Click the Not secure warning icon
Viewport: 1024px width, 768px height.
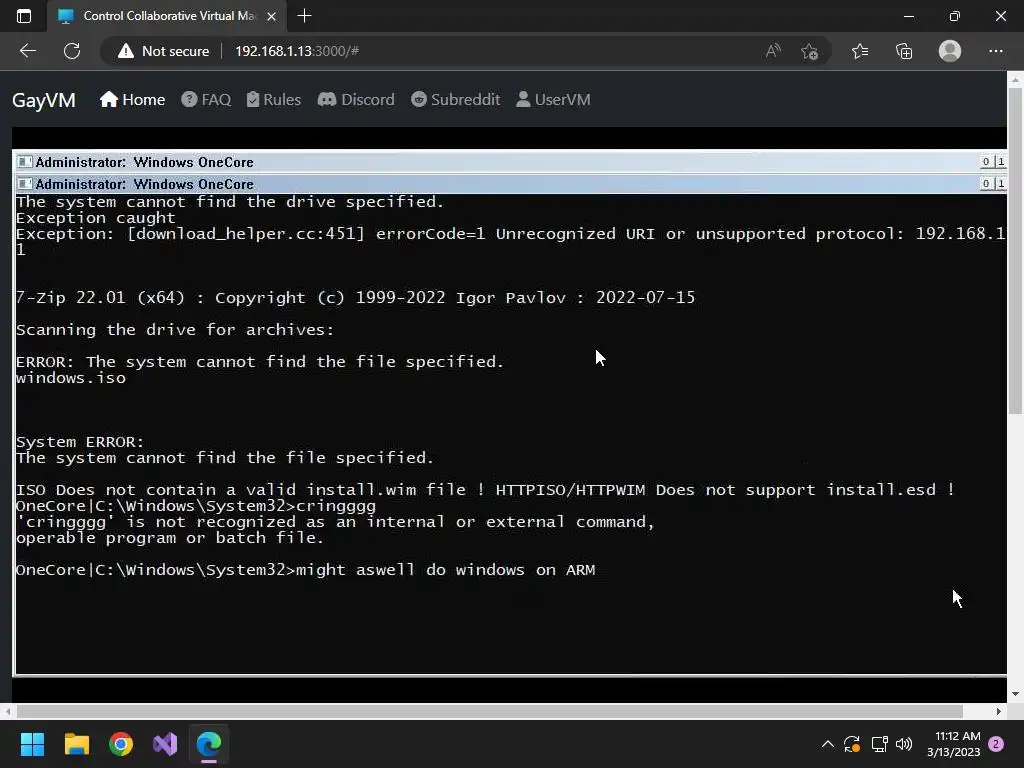[125, 51]
